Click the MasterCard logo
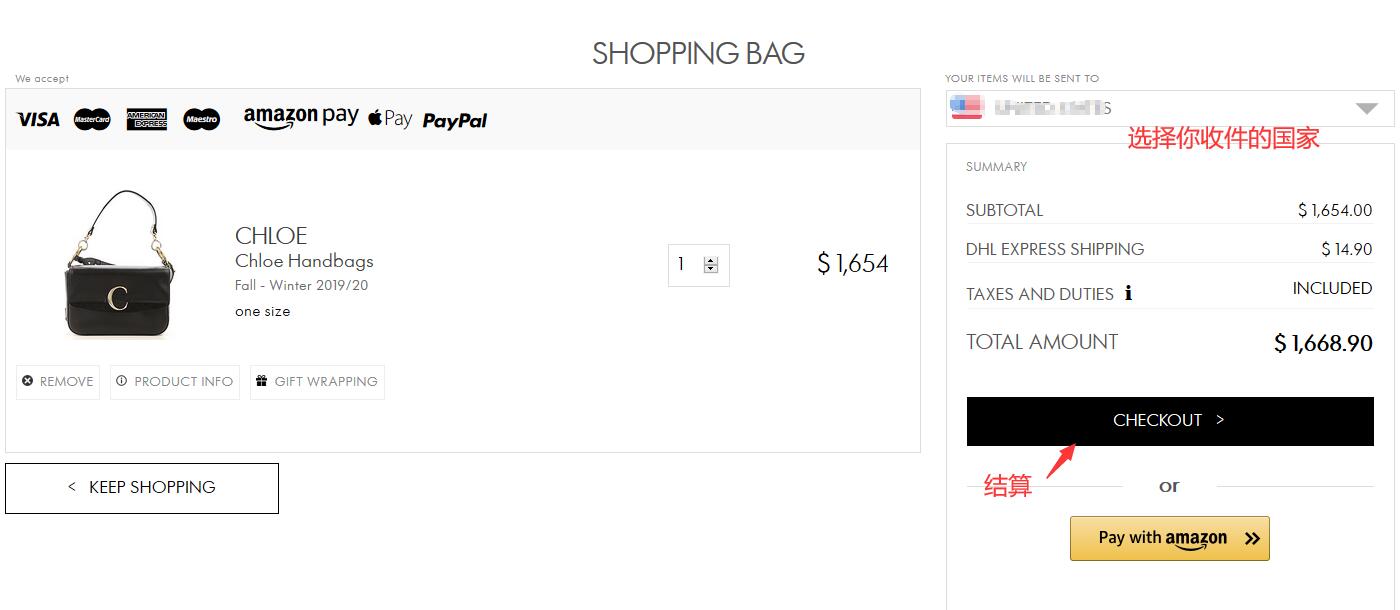 click(92, 120)
